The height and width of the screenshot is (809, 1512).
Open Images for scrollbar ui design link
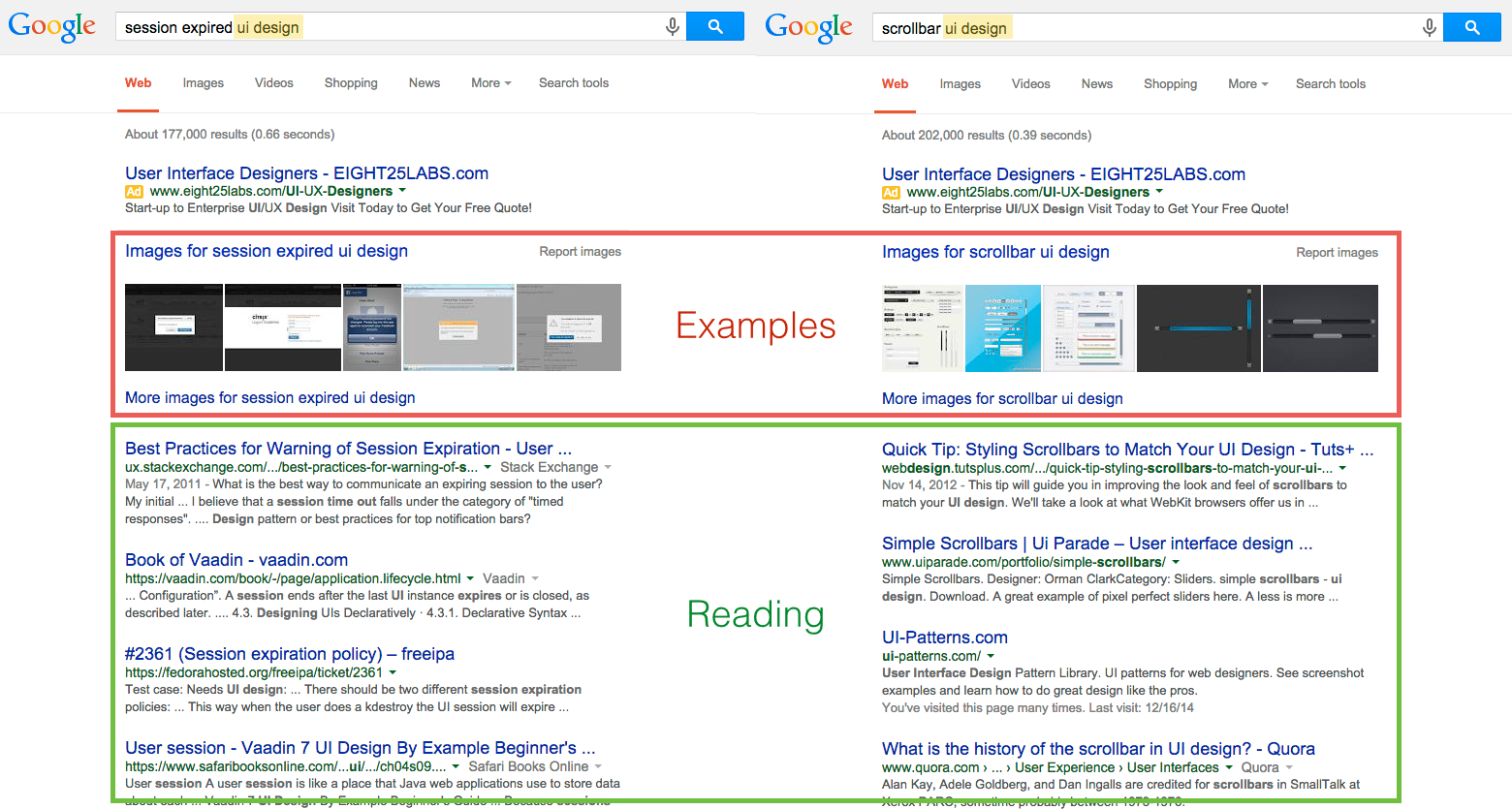tap(995, 252)
